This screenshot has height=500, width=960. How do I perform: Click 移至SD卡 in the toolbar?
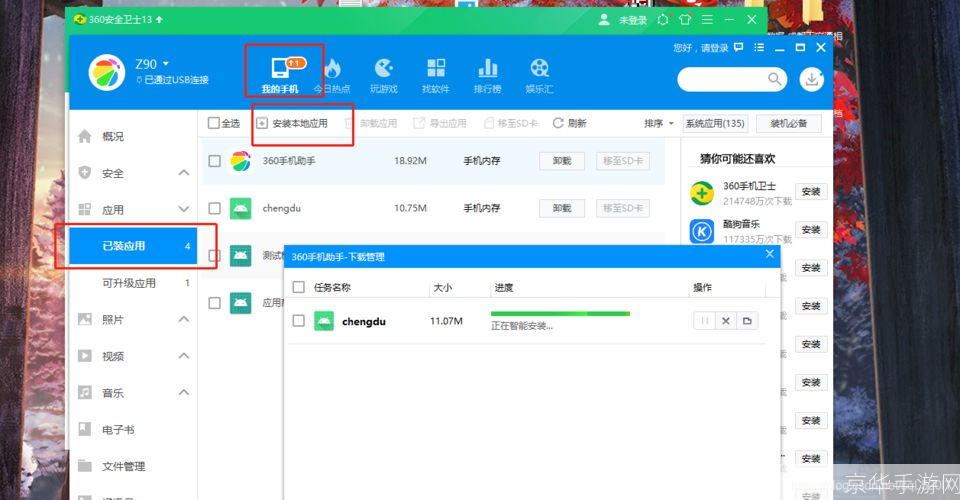pos(511,124)
